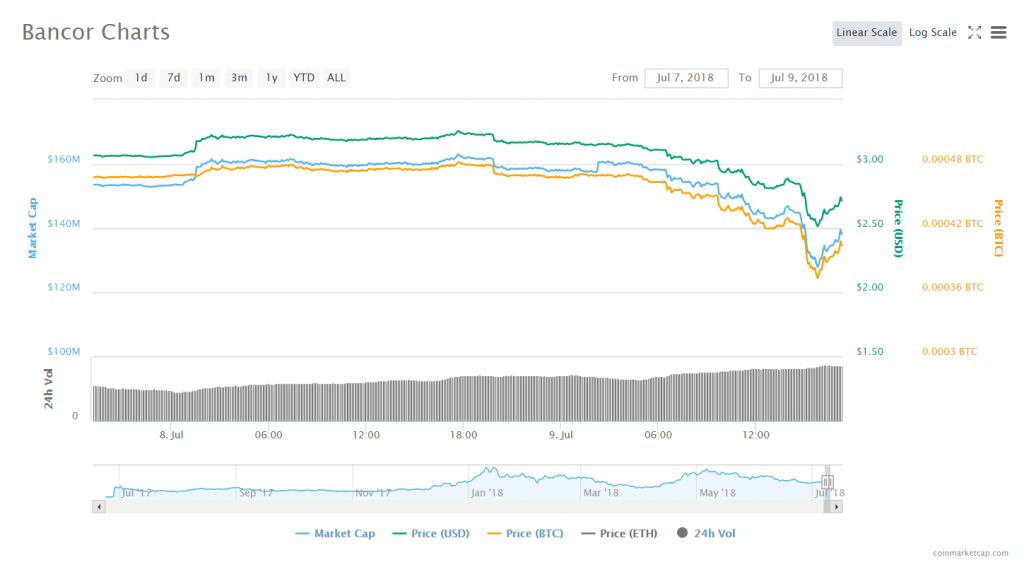The image size is (1024, 567).
Task: Set zoom range to 3m
Action: point(239,78)
